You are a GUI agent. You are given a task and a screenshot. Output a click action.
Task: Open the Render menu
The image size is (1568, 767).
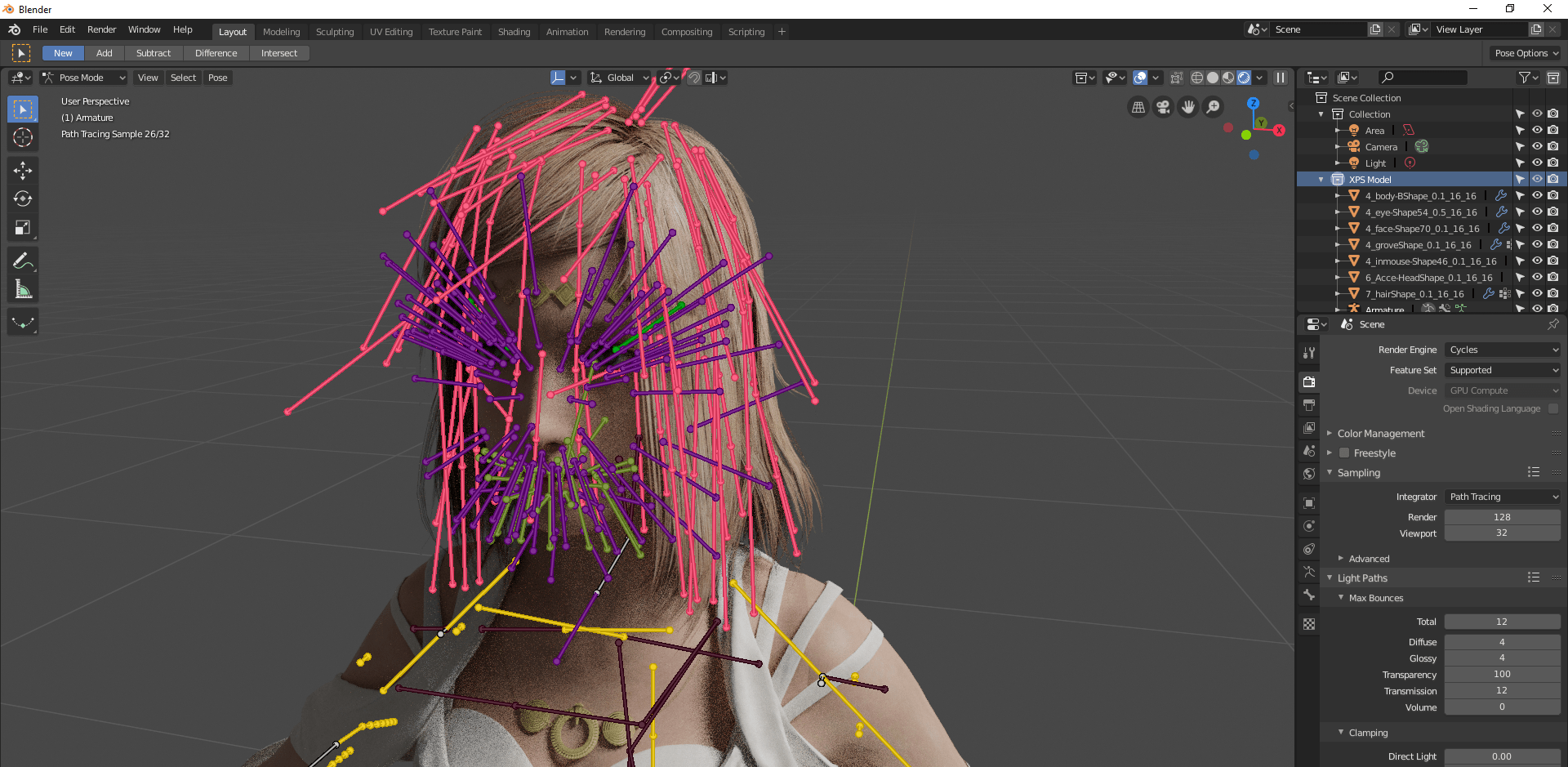click(x=101, y=29)
